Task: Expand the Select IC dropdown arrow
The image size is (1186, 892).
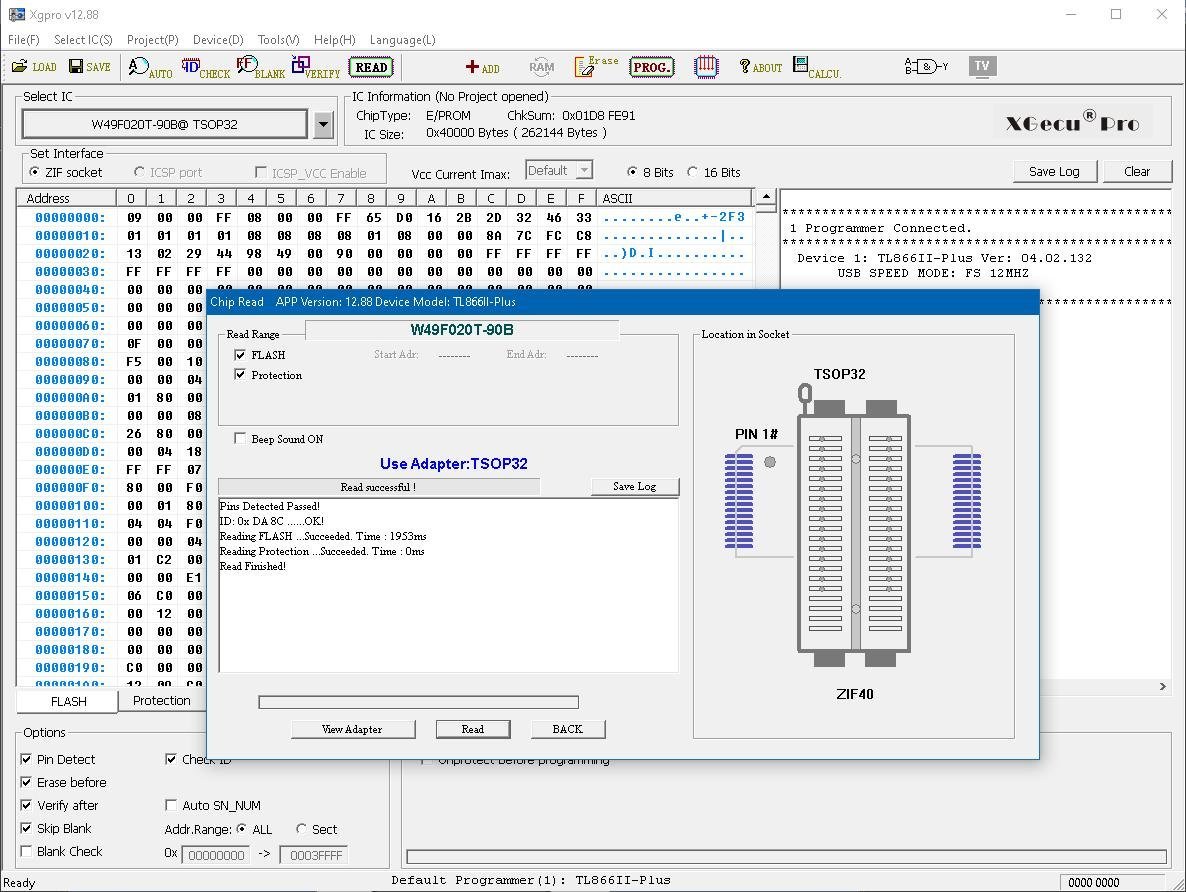Action: pos(324,124)
